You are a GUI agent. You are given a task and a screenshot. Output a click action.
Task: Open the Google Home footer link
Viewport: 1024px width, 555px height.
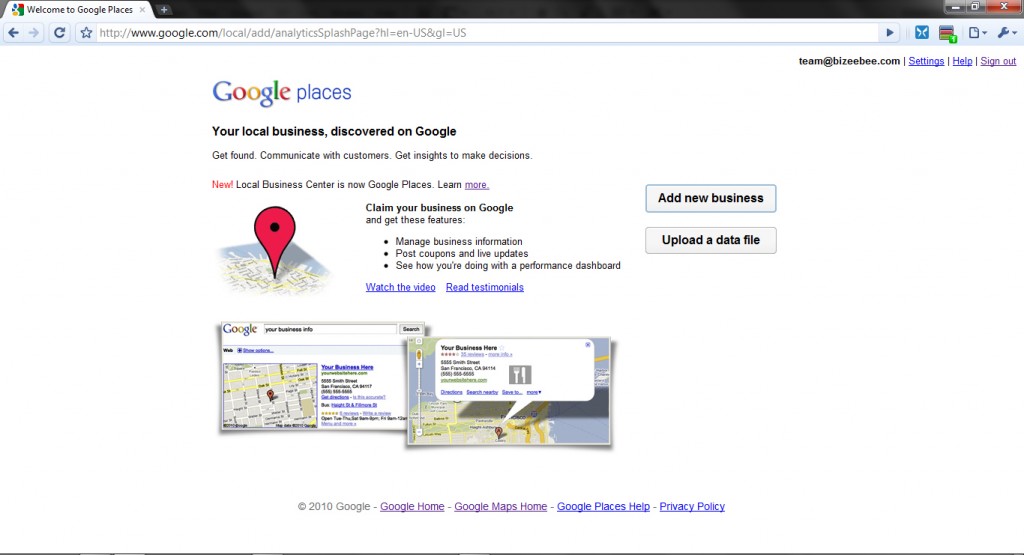pos(412,507)
